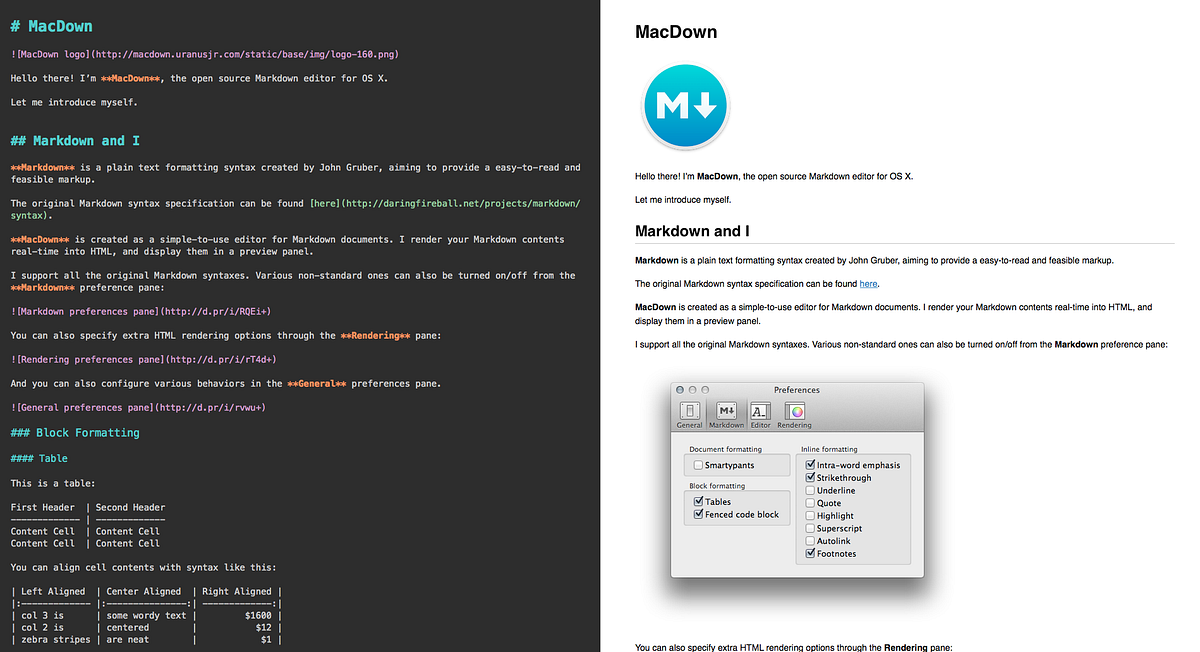Follow the "here" link in the preview
The height and width of the screenshot is (652, 1200).
(868, 284)
